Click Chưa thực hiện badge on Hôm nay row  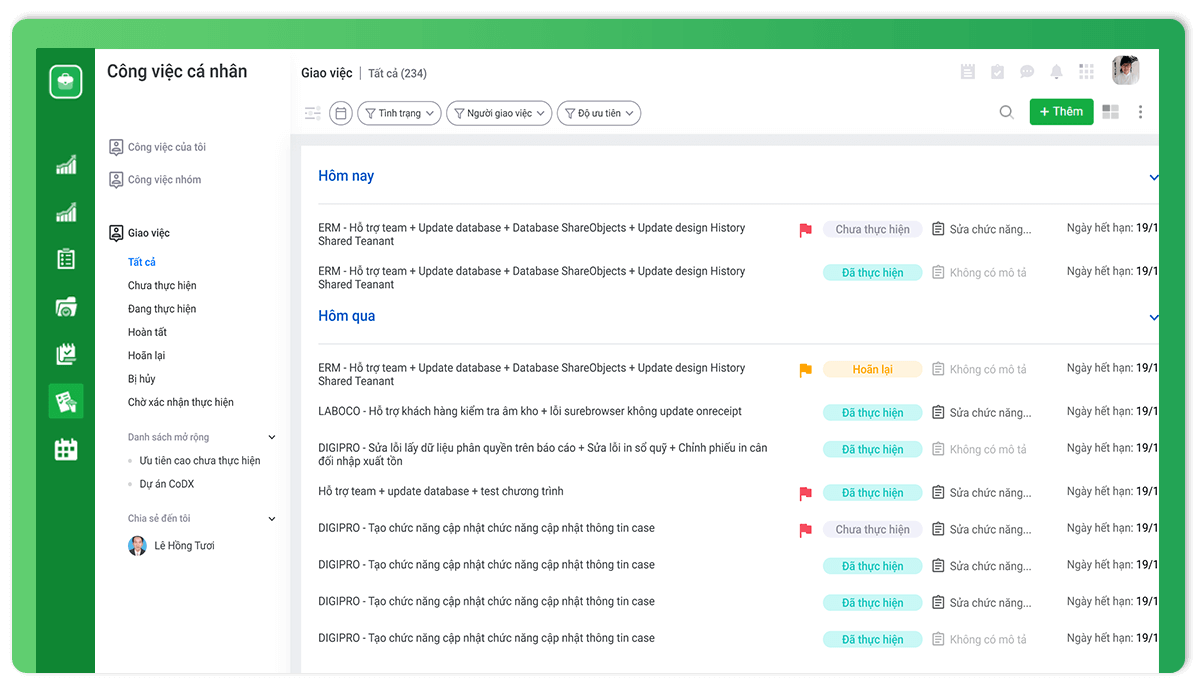tap(872, 229)
